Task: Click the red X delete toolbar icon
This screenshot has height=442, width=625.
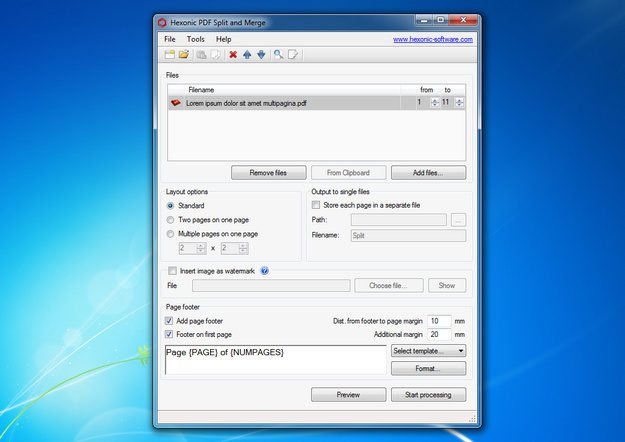Action: tap(233, 55)
